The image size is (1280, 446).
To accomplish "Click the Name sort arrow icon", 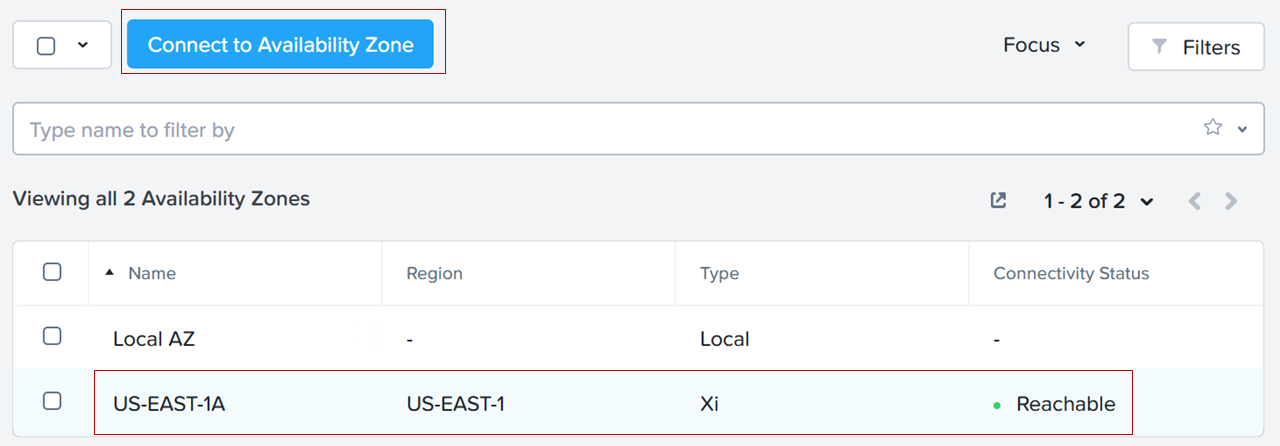I will click(109, 272).
